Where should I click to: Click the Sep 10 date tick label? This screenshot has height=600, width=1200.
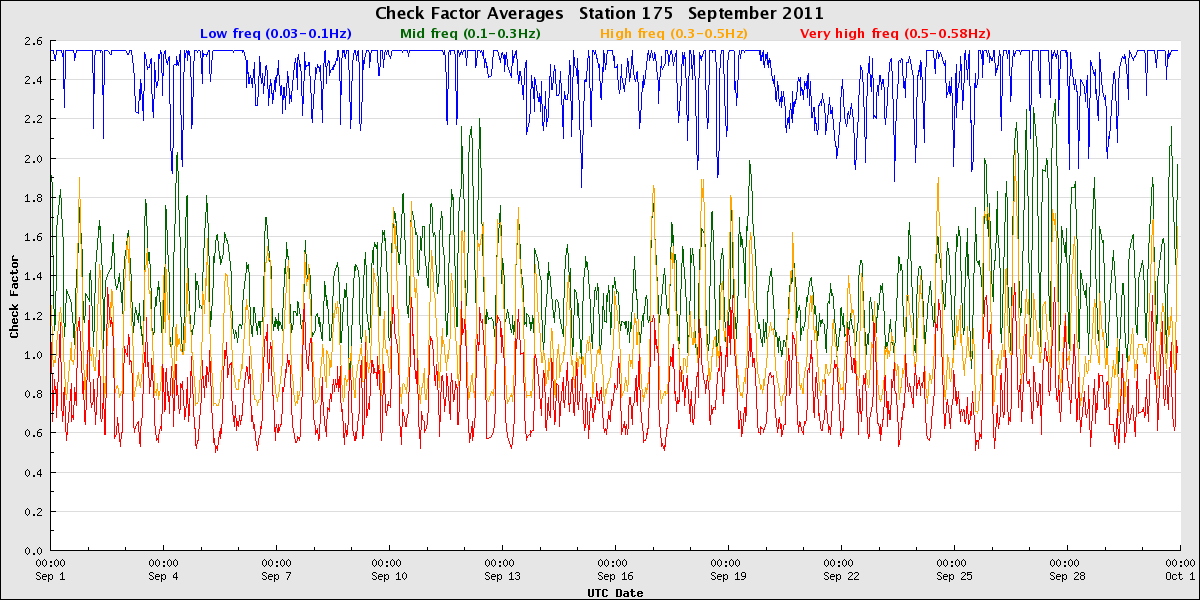(389, 577)
